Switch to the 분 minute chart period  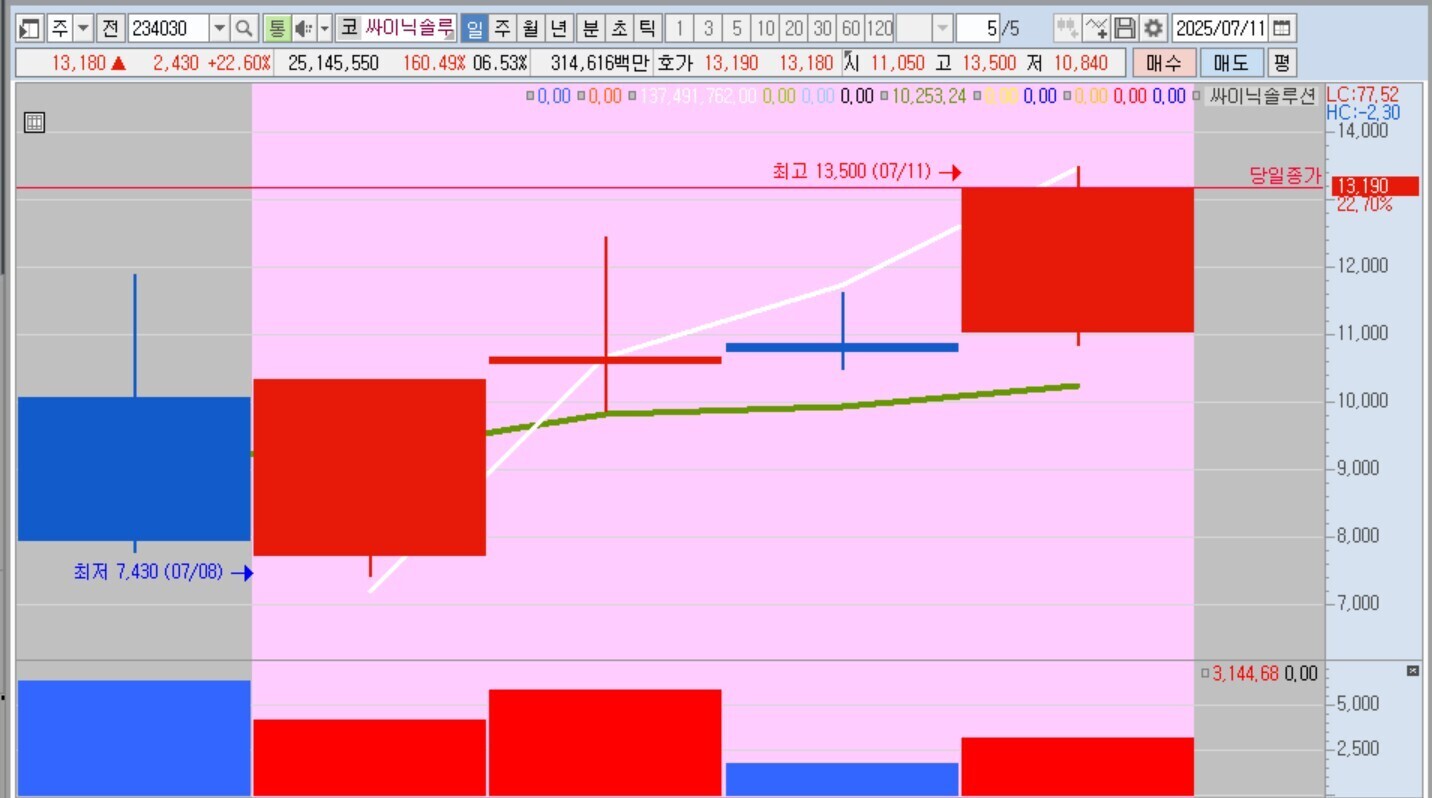[591, 28]
